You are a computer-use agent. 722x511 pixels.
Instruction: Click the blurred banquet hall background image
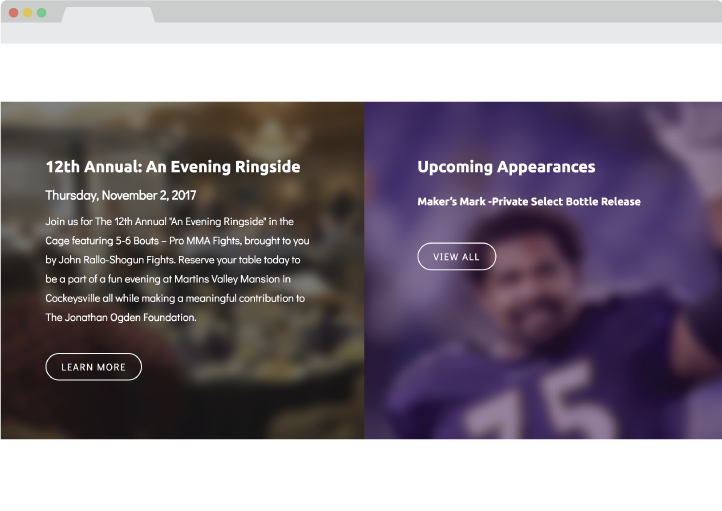[x=182, y=270]
